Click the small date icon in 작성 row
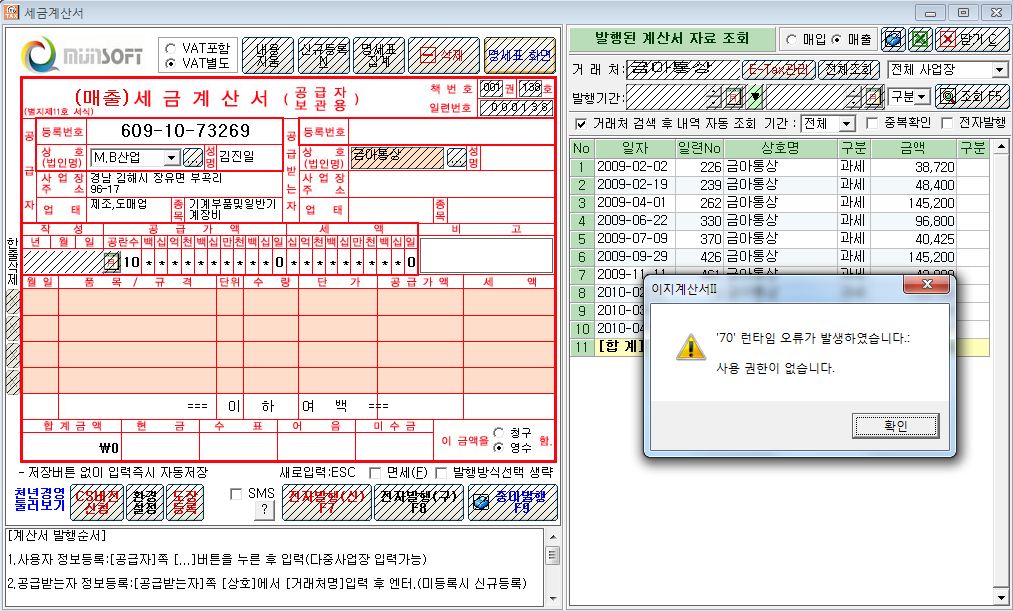 (x=112, y=262)
